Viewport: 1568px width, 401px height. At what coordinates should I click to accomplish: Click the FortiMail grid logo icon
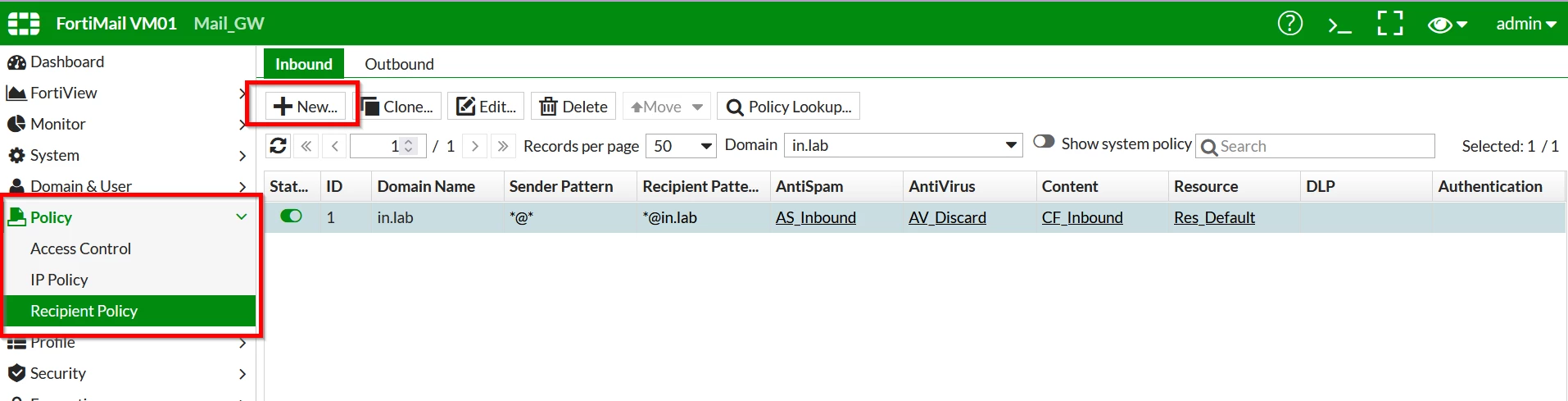point(24,24)
